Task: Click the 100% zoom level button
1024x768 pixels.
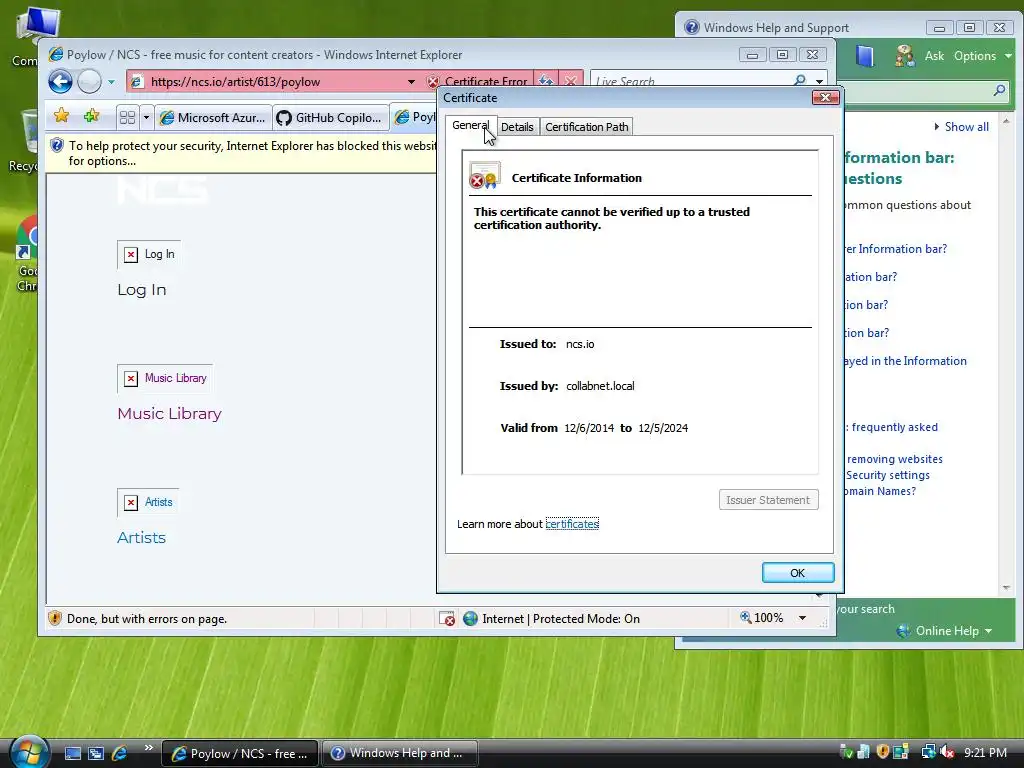Action: click(x=761, y=618)
